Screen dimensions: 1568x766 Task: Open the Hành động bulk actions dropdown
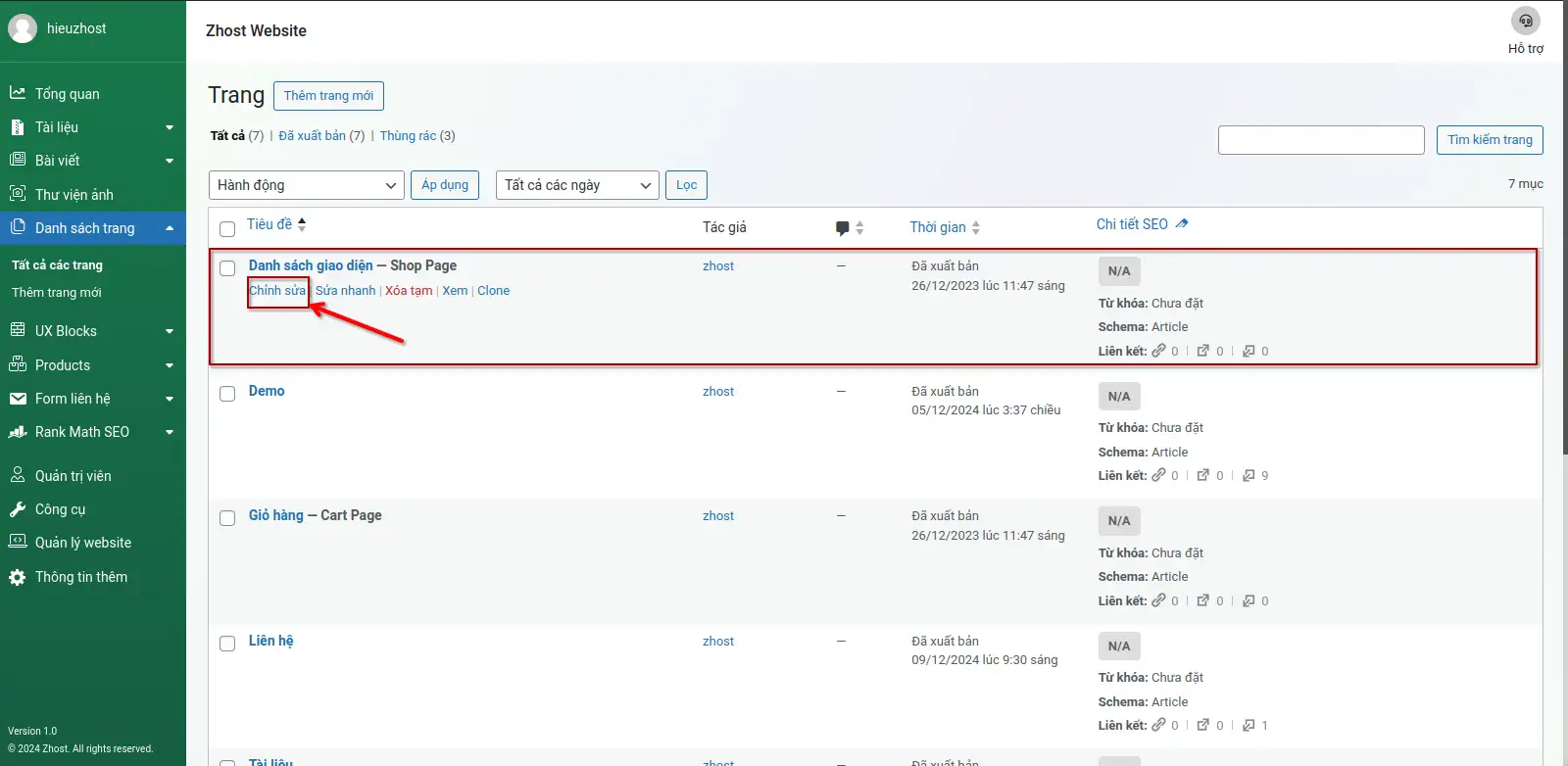[307, 185]
